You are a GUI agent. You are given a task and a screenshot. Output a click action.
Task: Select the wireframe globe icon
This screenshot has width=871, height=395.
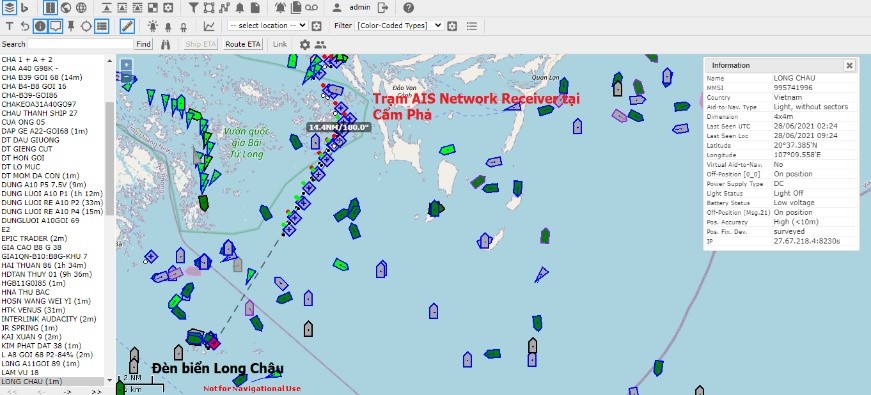point(81,8)
